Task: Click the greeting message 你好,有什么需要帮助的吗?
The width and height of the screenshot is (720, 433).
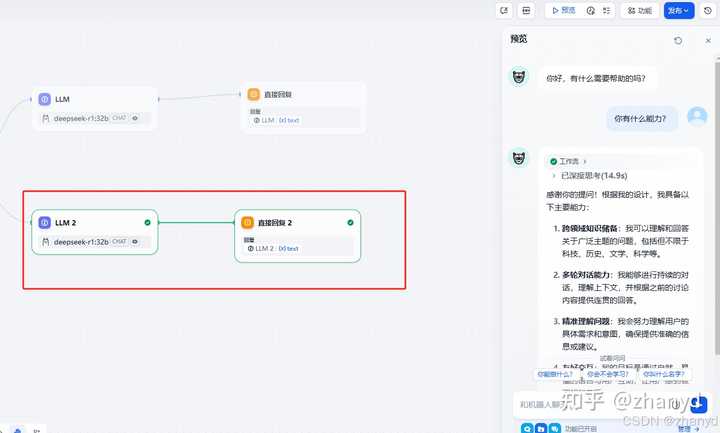Action: pos(596,79)
